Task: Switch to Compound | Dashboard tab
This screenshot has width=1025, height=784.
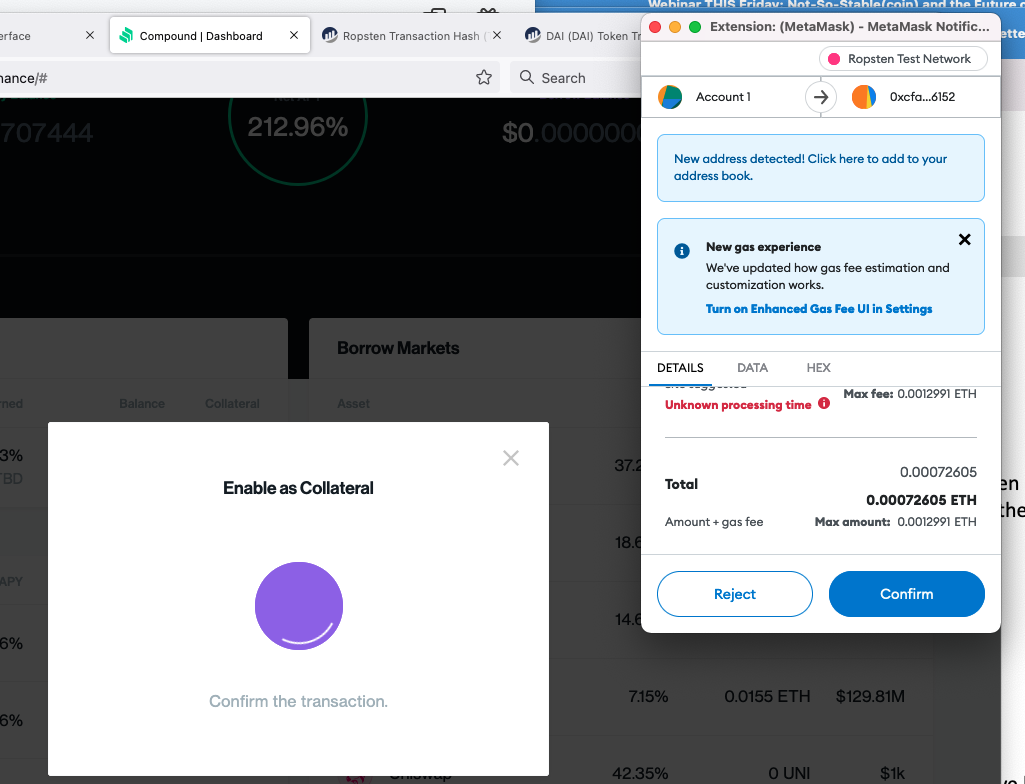Action: pyautogui.click(x=209, y=35)
